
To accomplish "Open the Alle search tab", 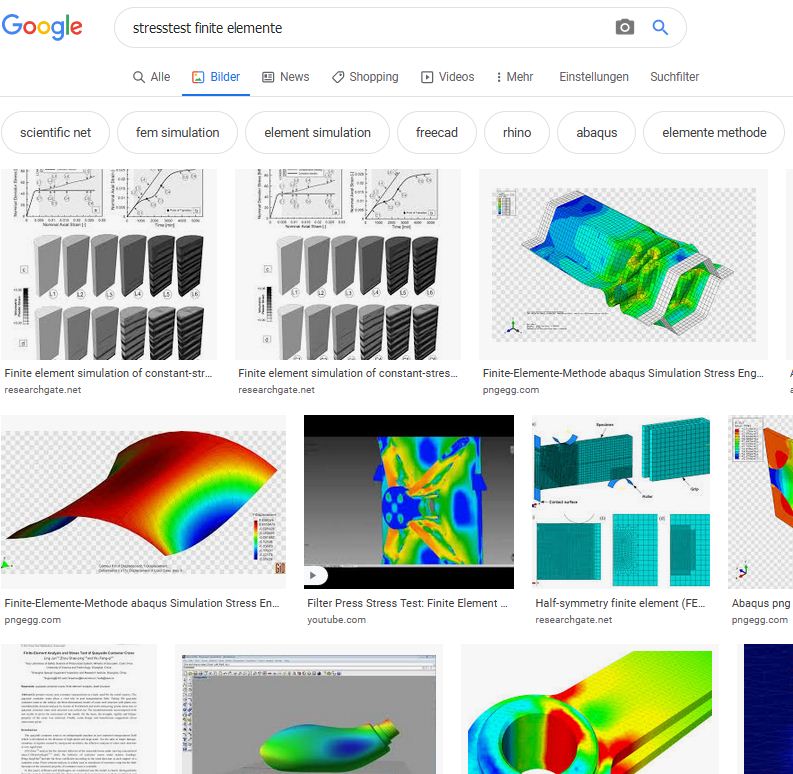I will click(x=151, y=77).
